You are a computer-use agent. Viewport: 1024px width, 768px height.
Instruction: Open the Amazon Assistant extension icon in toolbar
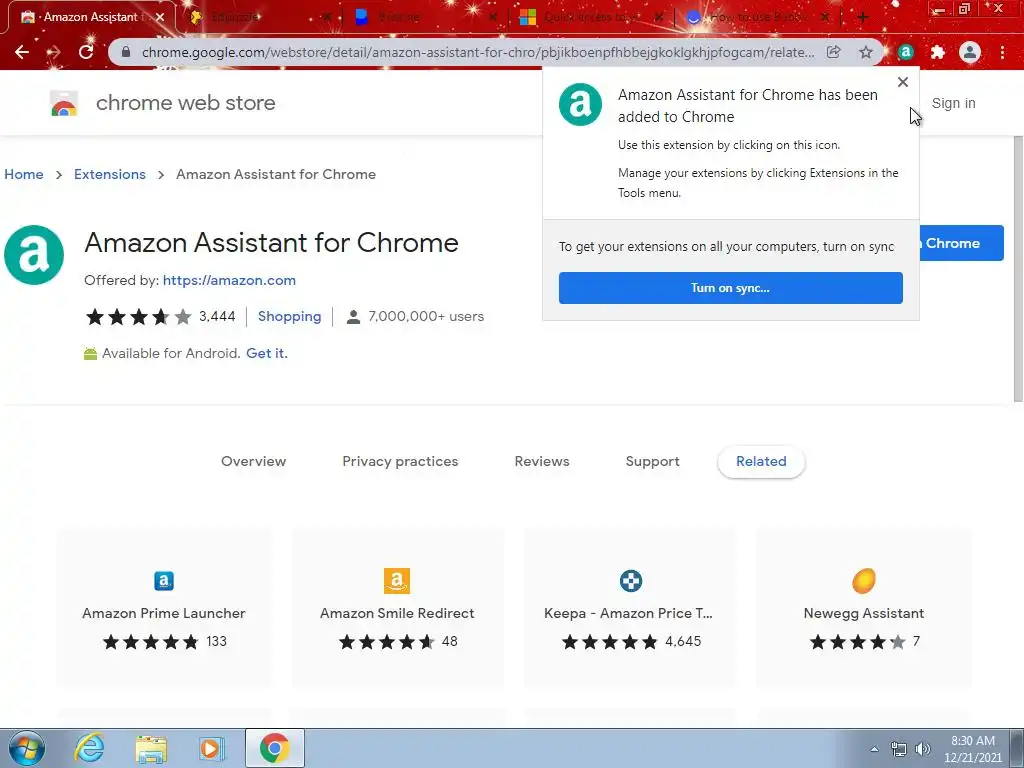click(x=905, y=52)
